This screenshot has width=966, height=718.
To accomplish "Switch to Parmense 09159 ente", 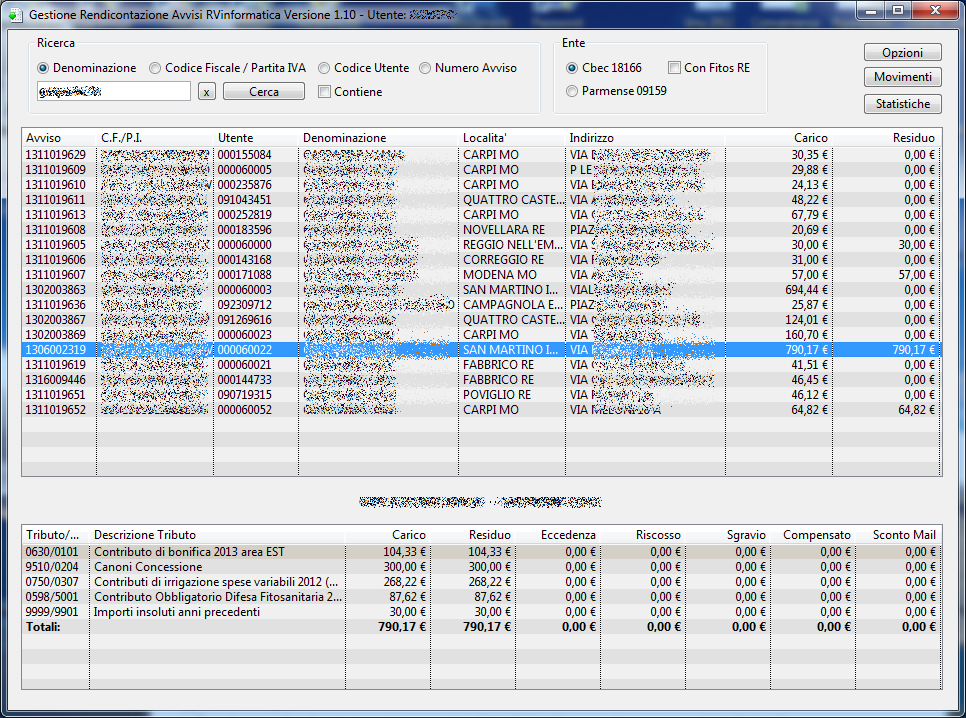I will tap(616, 91).
